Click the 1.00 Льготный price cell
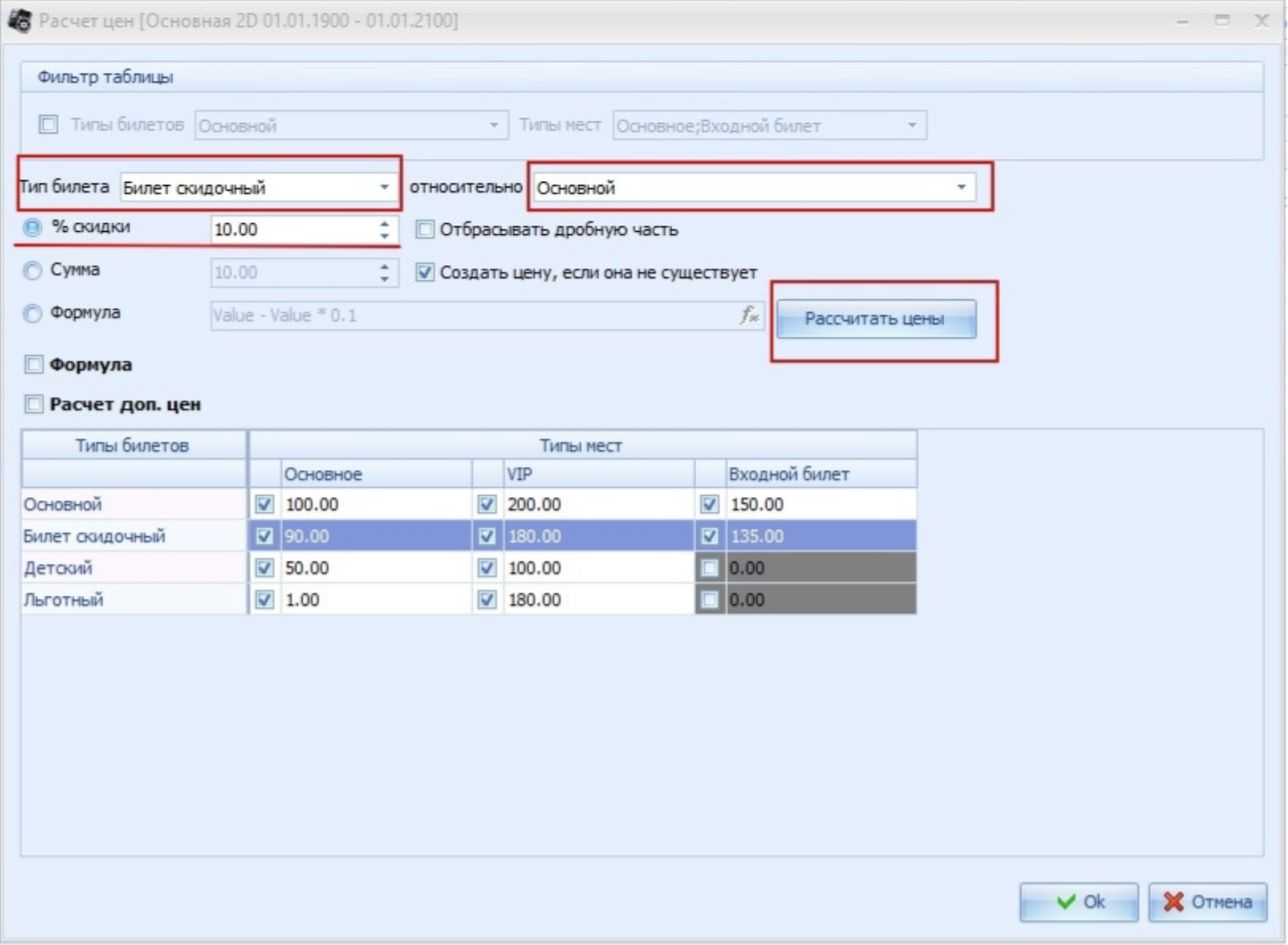The width and height of the screenshot is (1288, 945). click(x=376, y=600)
